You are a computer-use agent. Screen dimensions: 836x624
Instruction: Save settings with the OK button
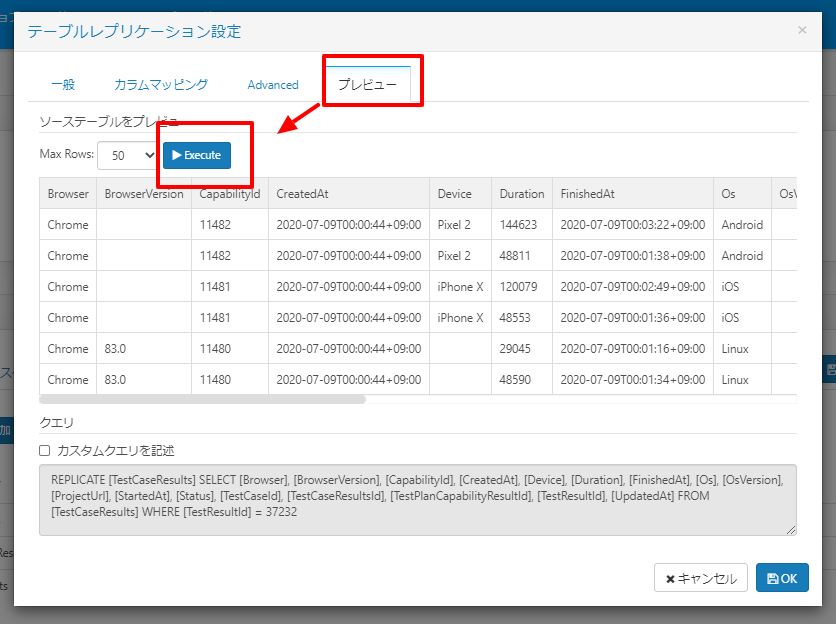(x=782, y=578)
